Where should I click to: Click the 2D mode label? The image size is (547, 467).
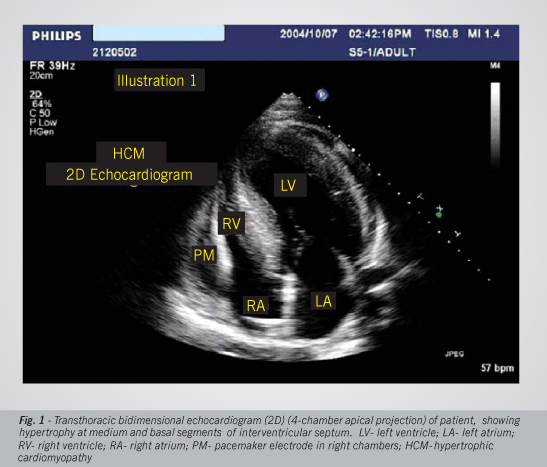point(36,95)
